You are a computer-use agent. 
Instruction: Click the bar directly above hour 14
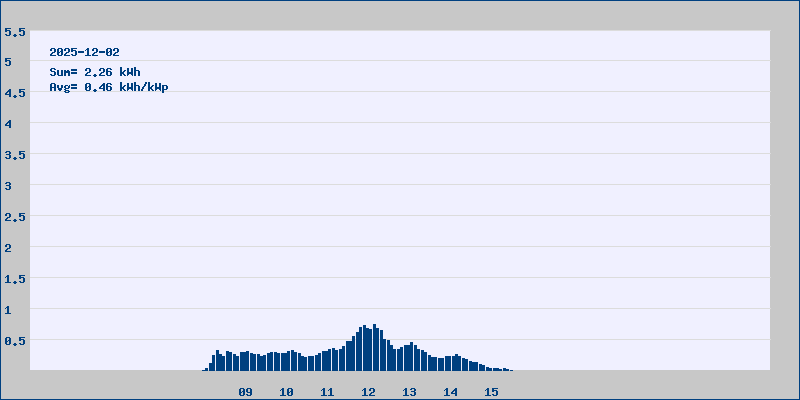450,363
